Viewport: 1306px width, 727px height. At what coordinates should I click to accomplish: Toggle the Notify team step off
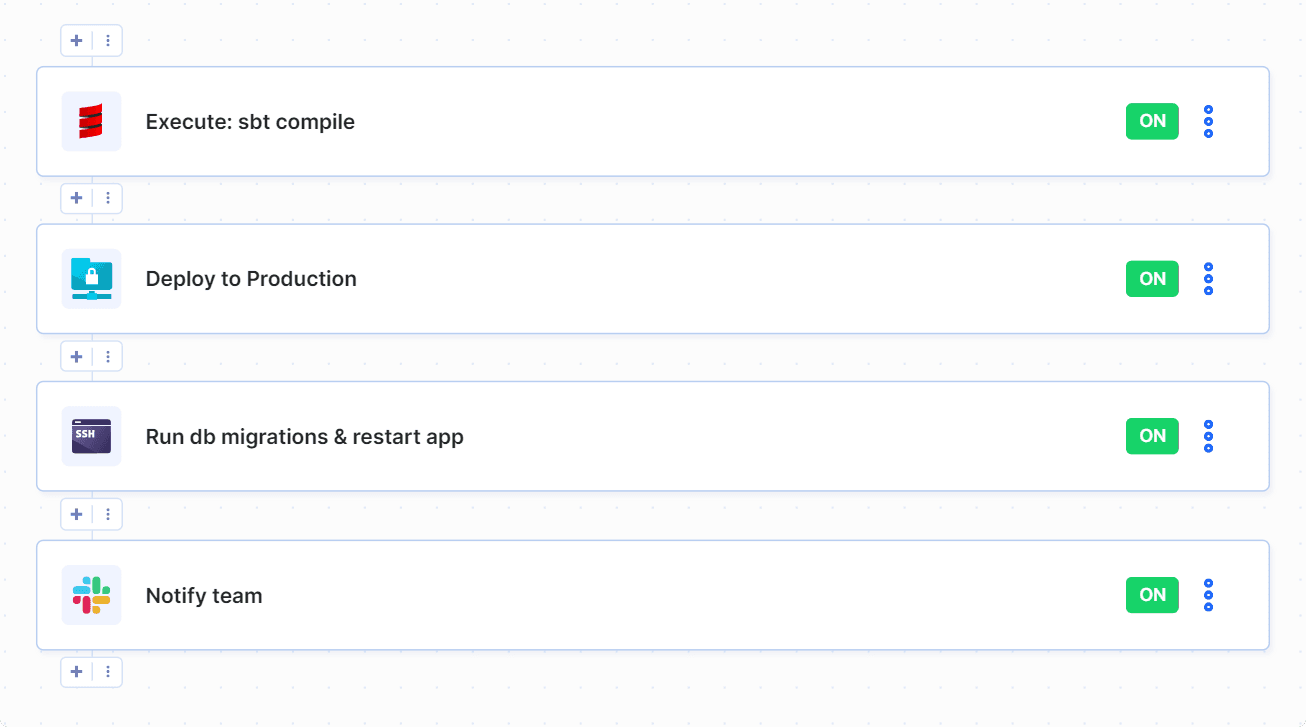coord(1152,594)
